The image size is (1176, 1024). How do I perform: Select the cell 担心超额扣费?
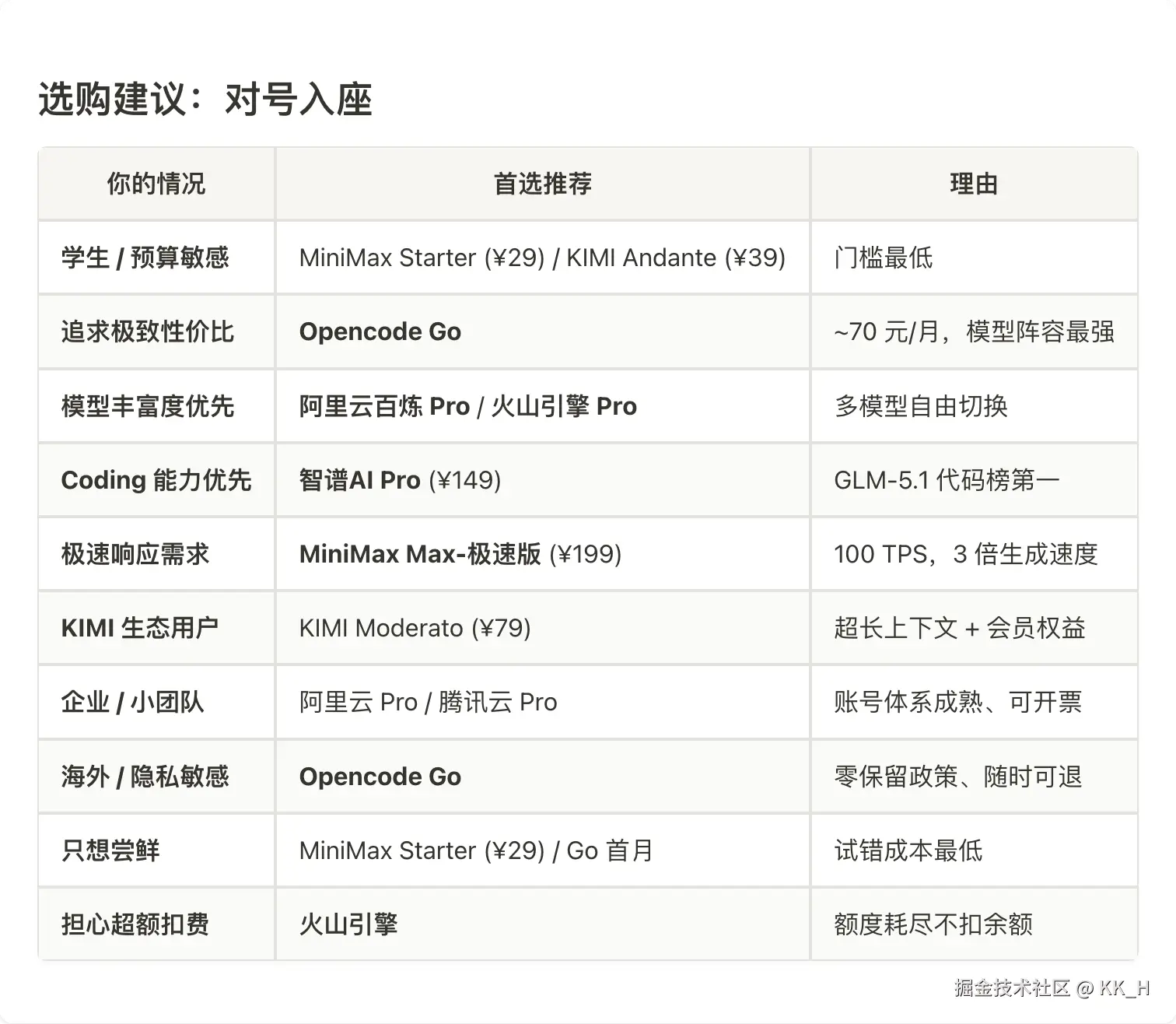(x=156, y=924)
